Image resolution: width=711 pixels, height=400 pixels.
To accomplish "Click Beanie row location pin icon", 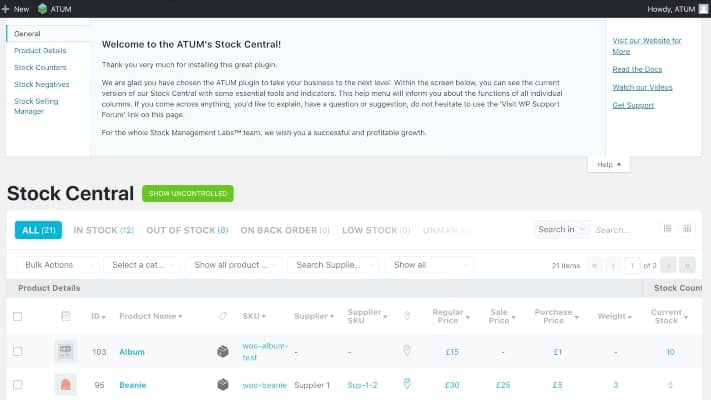I will pos(407,384).
